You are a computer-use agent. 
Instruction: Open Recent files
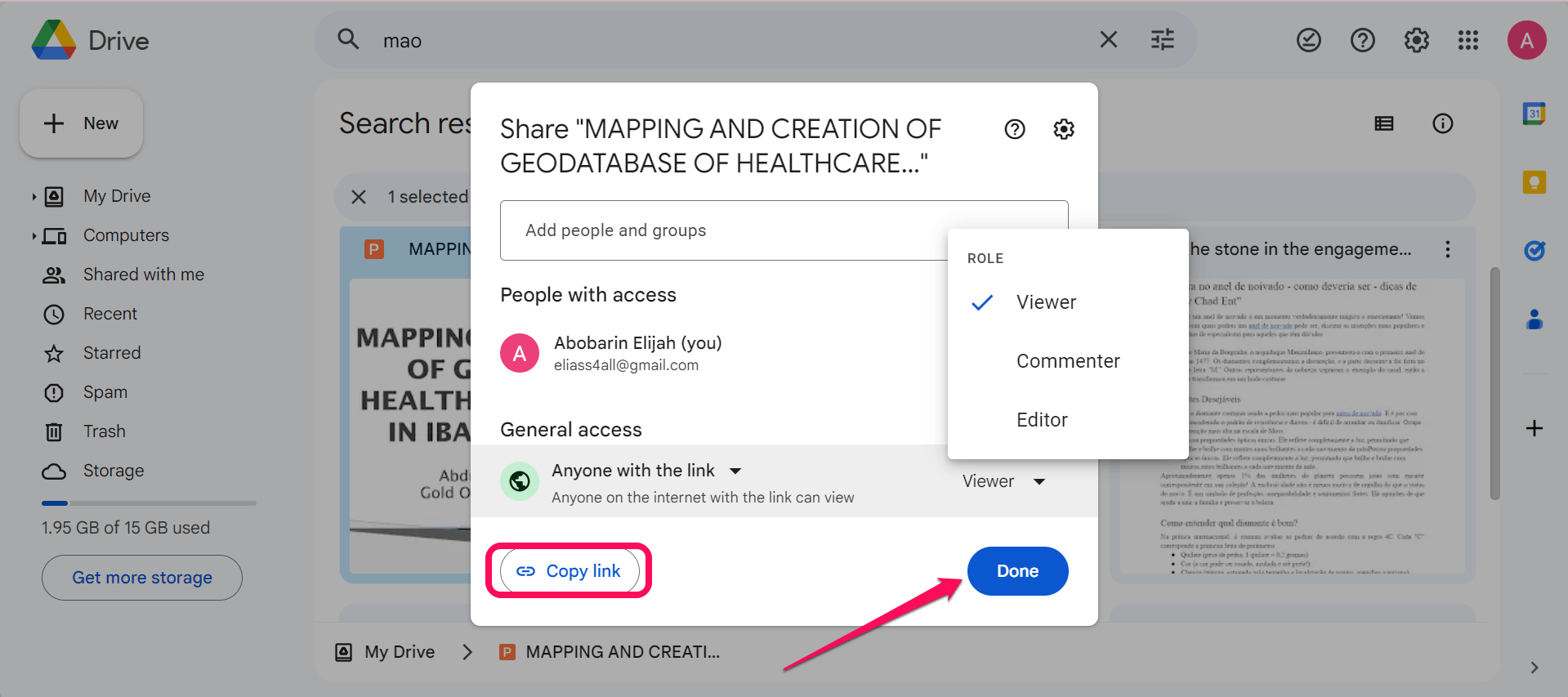(110, 314)
